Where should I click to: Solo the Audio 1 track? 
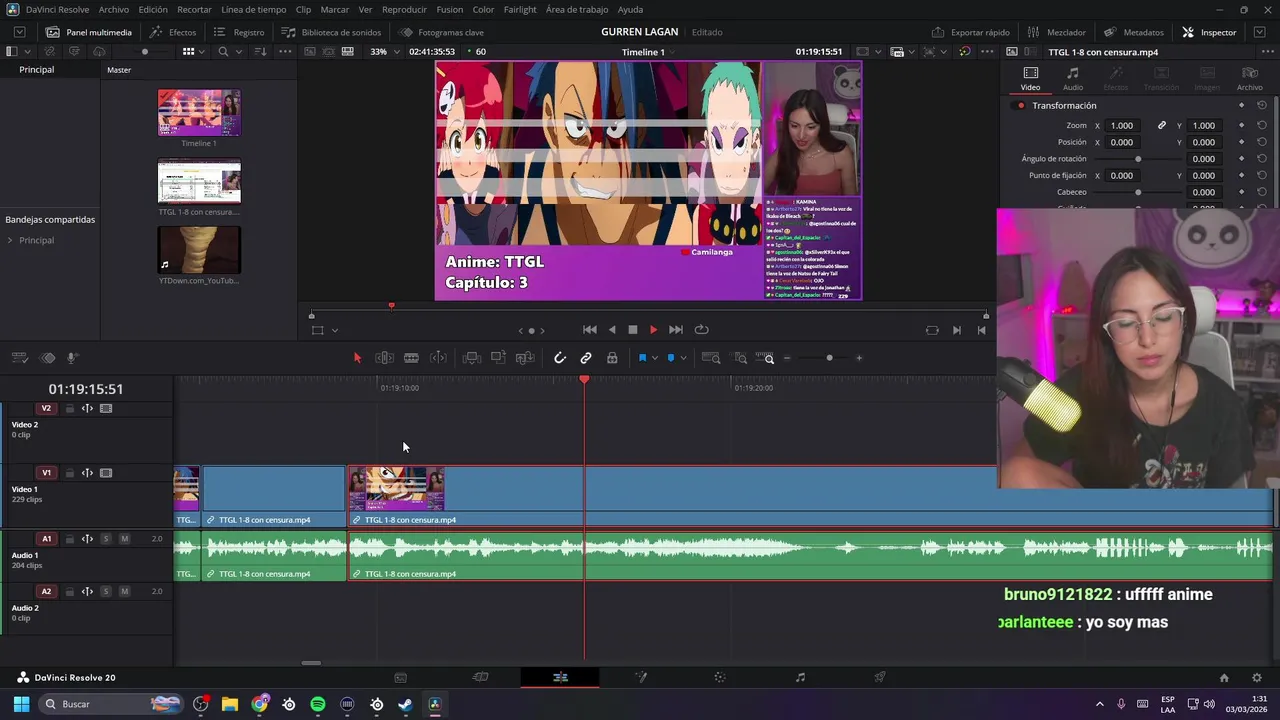105,539
